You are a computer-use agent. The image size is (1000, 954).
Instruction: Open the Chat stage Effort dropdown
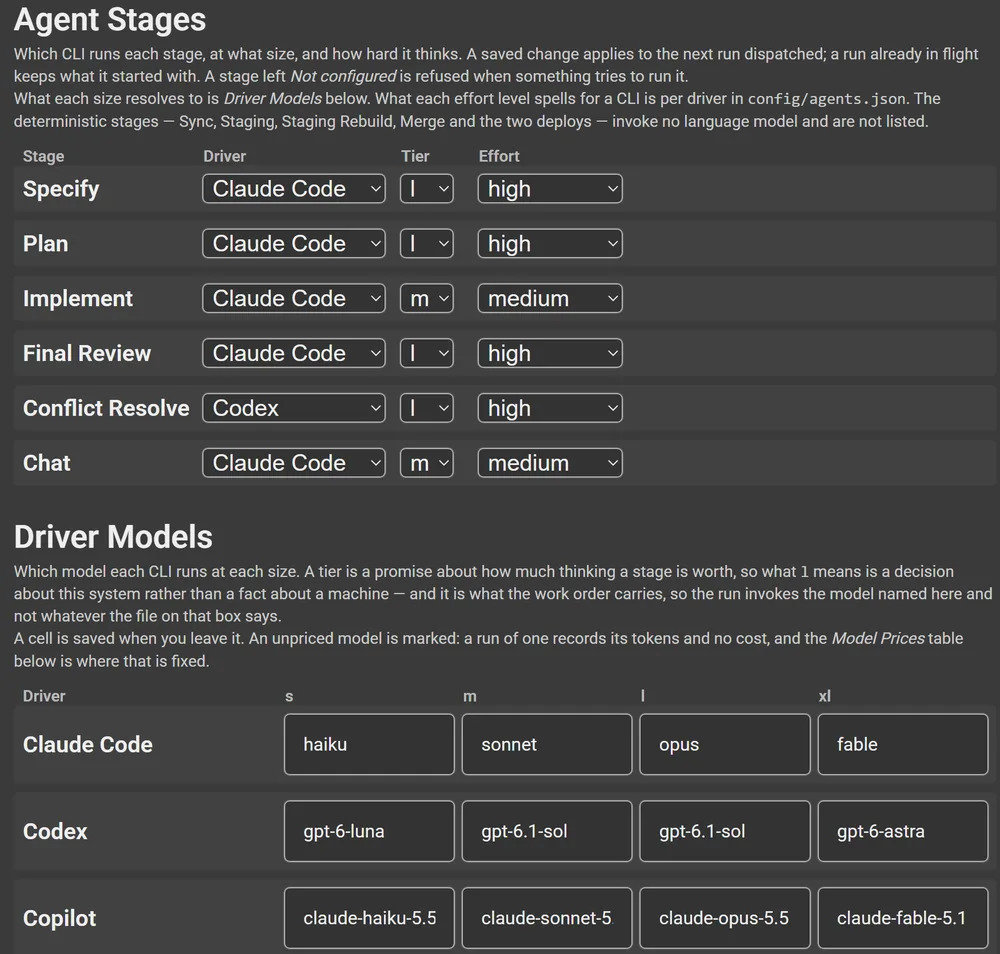pos(550,463)
